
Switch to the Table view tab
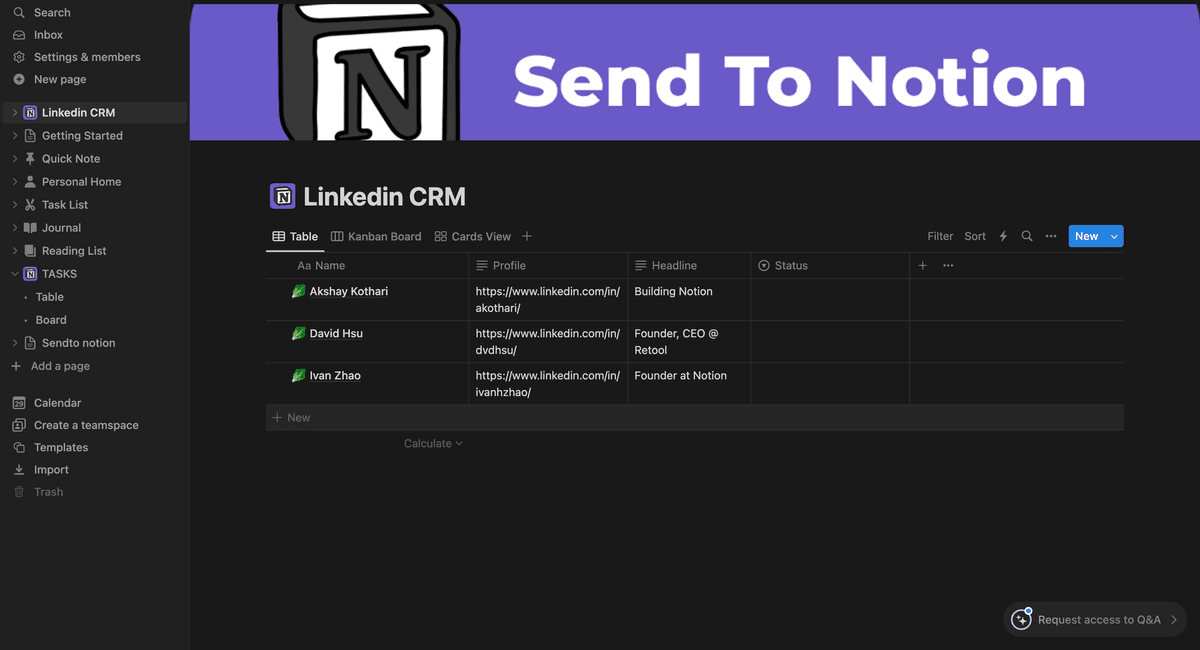(x=295, y=237)
